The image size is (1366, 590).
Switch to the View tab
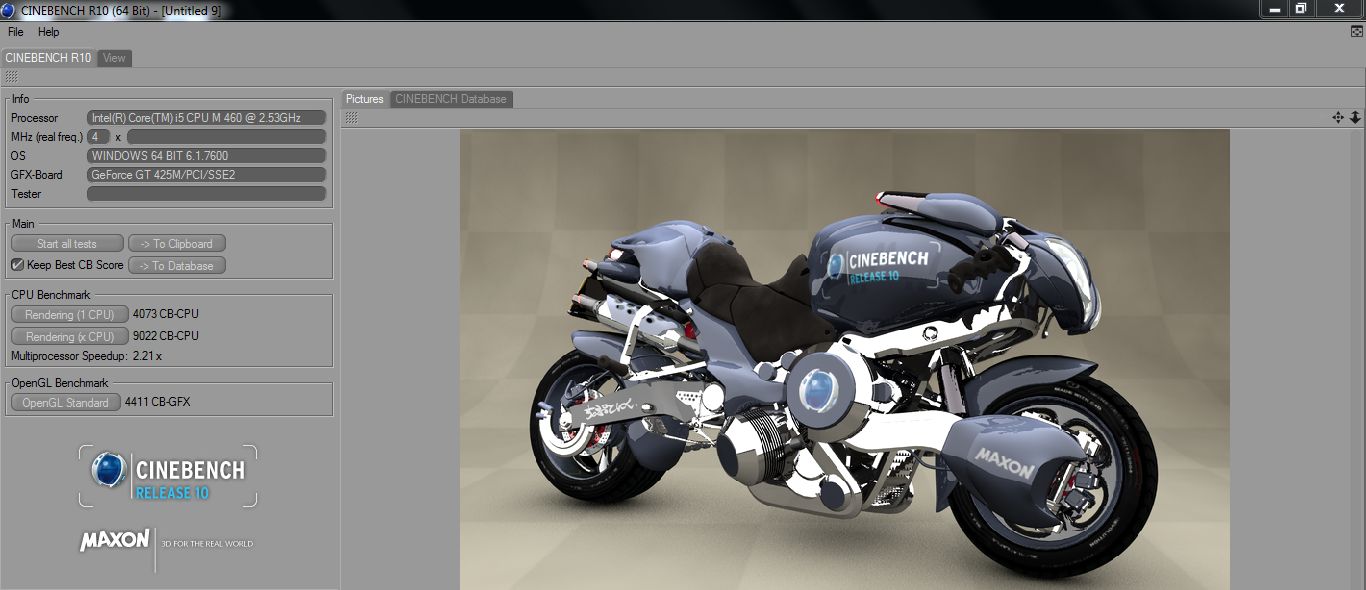115,58
